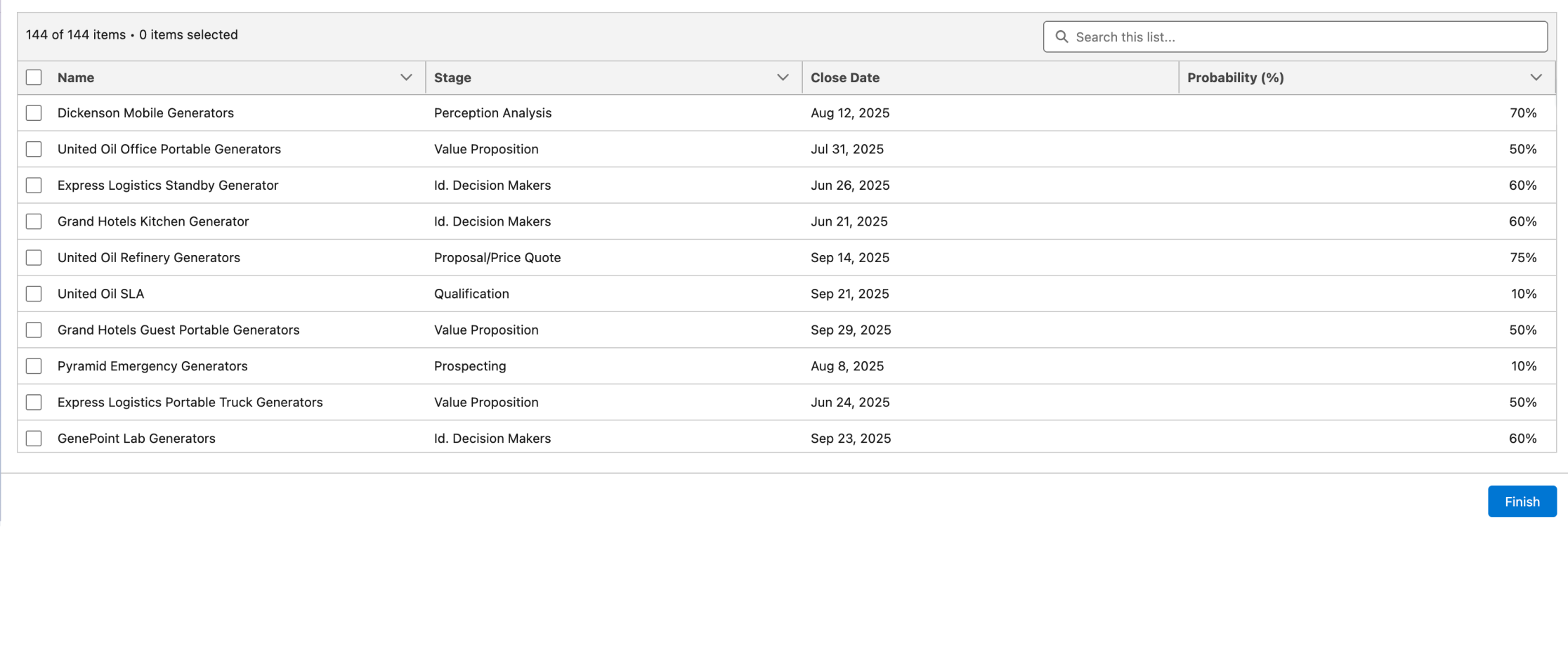Click Grand Hotels Kitchen Generator name

point(153,221)
